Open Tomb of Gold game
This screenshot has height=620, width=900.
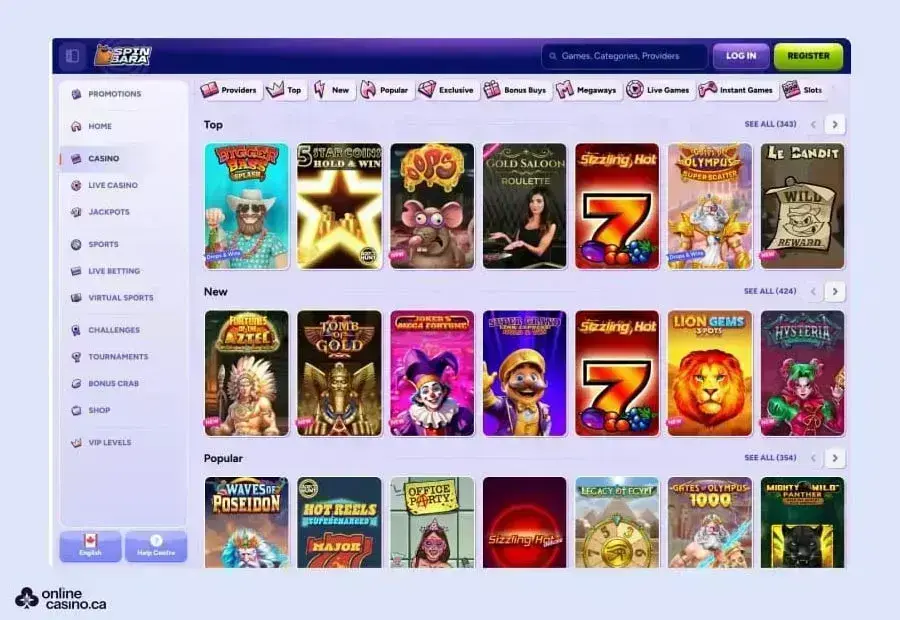[339, 373]
